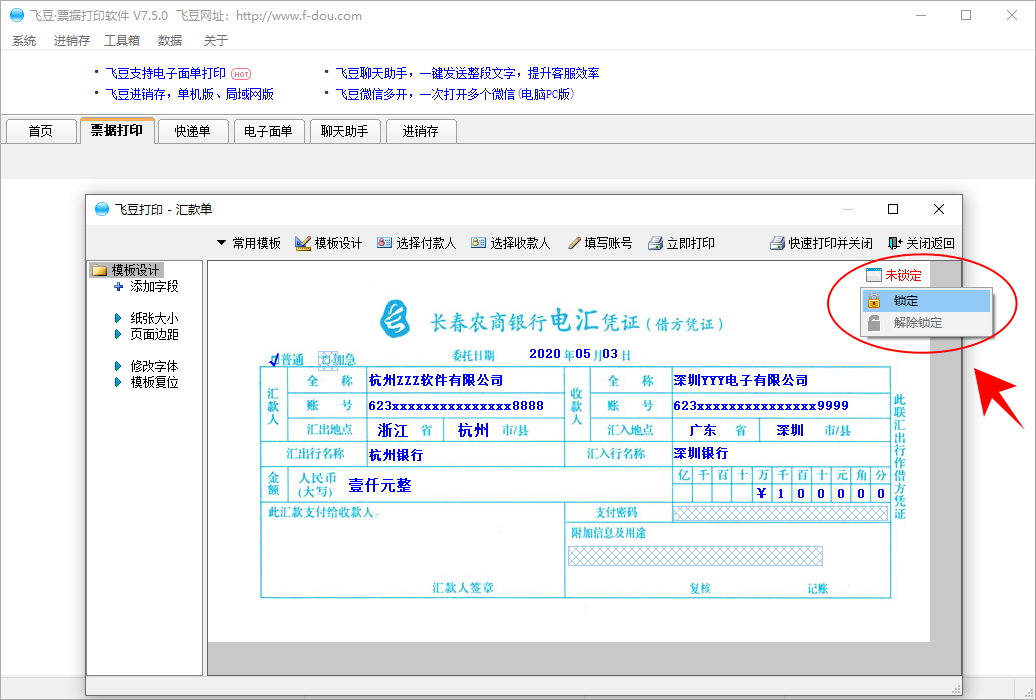Minimize the 飞豆打印 - 汇款单 window

click(848, 209)
